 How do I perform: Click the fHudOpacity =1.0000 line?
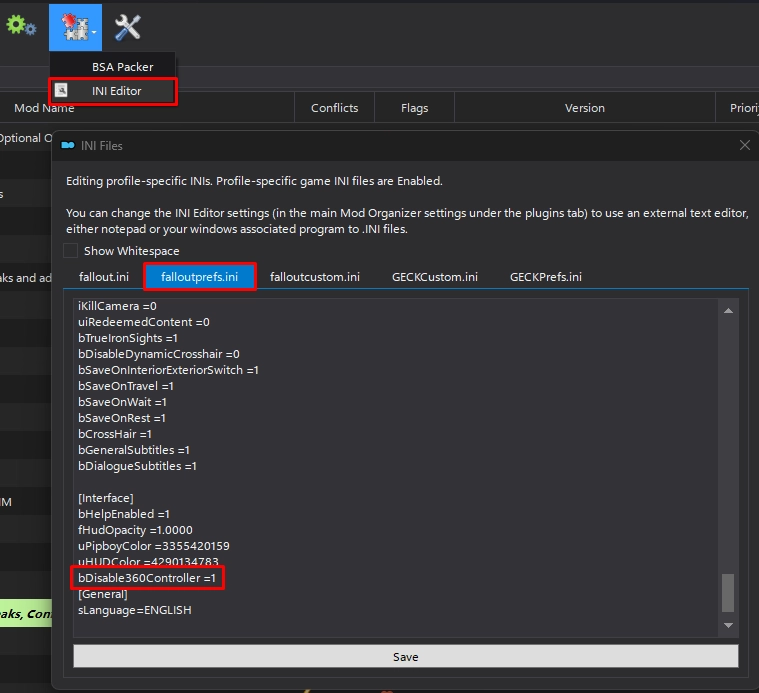pyautogui.click(x=136, y=529)
